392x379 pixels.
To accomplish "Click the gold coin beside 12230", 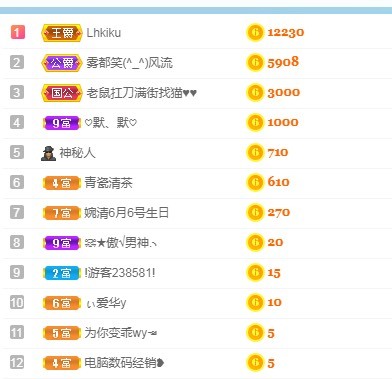I will pyautogui.click(x=255, y=33).
